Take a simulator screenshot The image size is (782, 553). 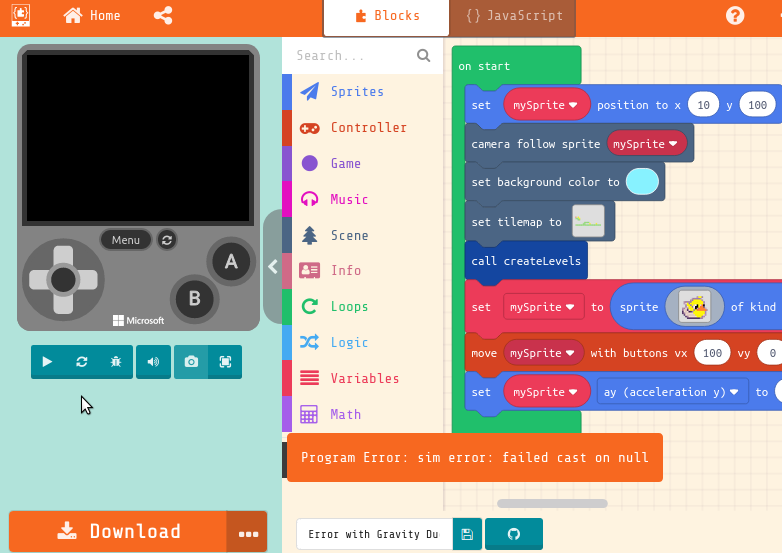point(191,362)
